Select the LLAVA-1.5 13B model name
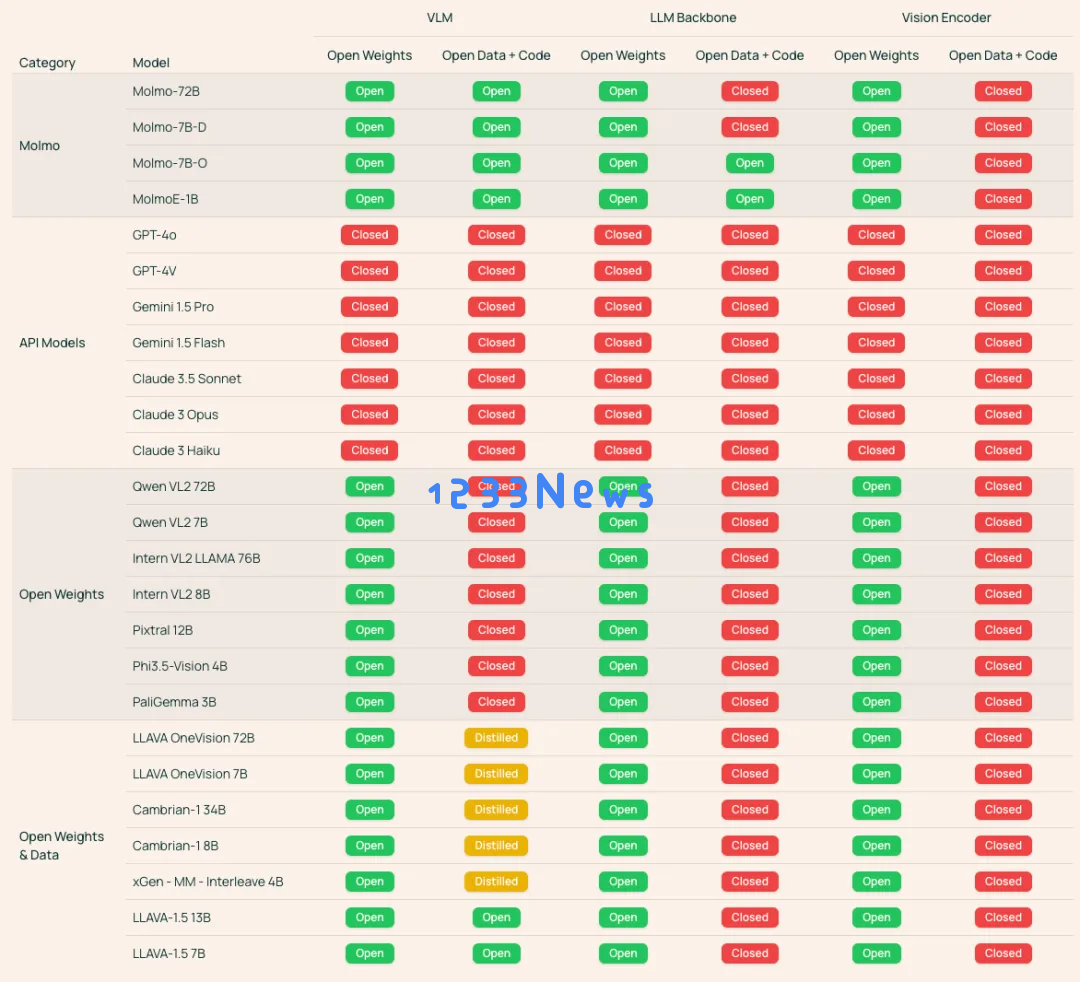 pos(172,917)
